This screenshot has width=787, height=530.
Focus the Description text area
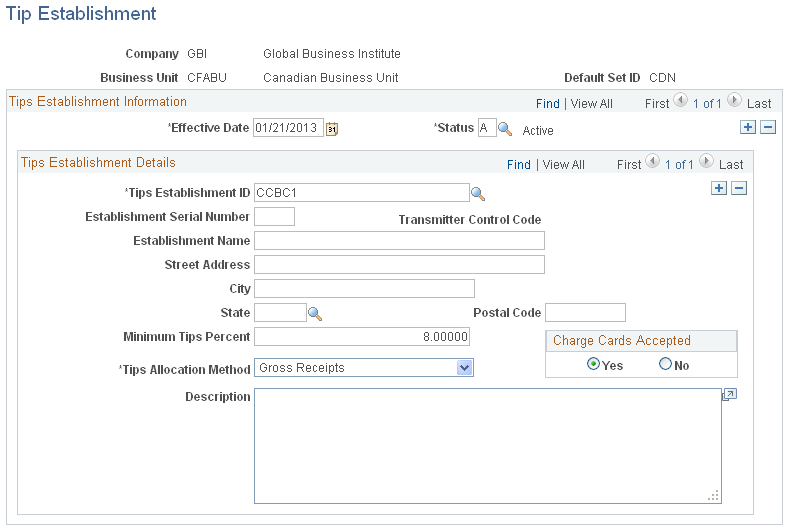click(488, 446)
